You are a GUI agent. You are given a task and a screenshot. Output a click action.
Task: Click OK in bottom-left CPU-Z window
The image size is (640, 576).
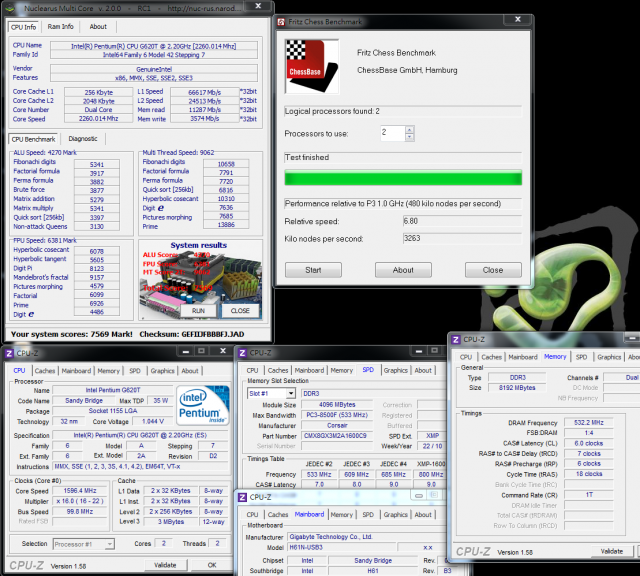tap(212, 565)
